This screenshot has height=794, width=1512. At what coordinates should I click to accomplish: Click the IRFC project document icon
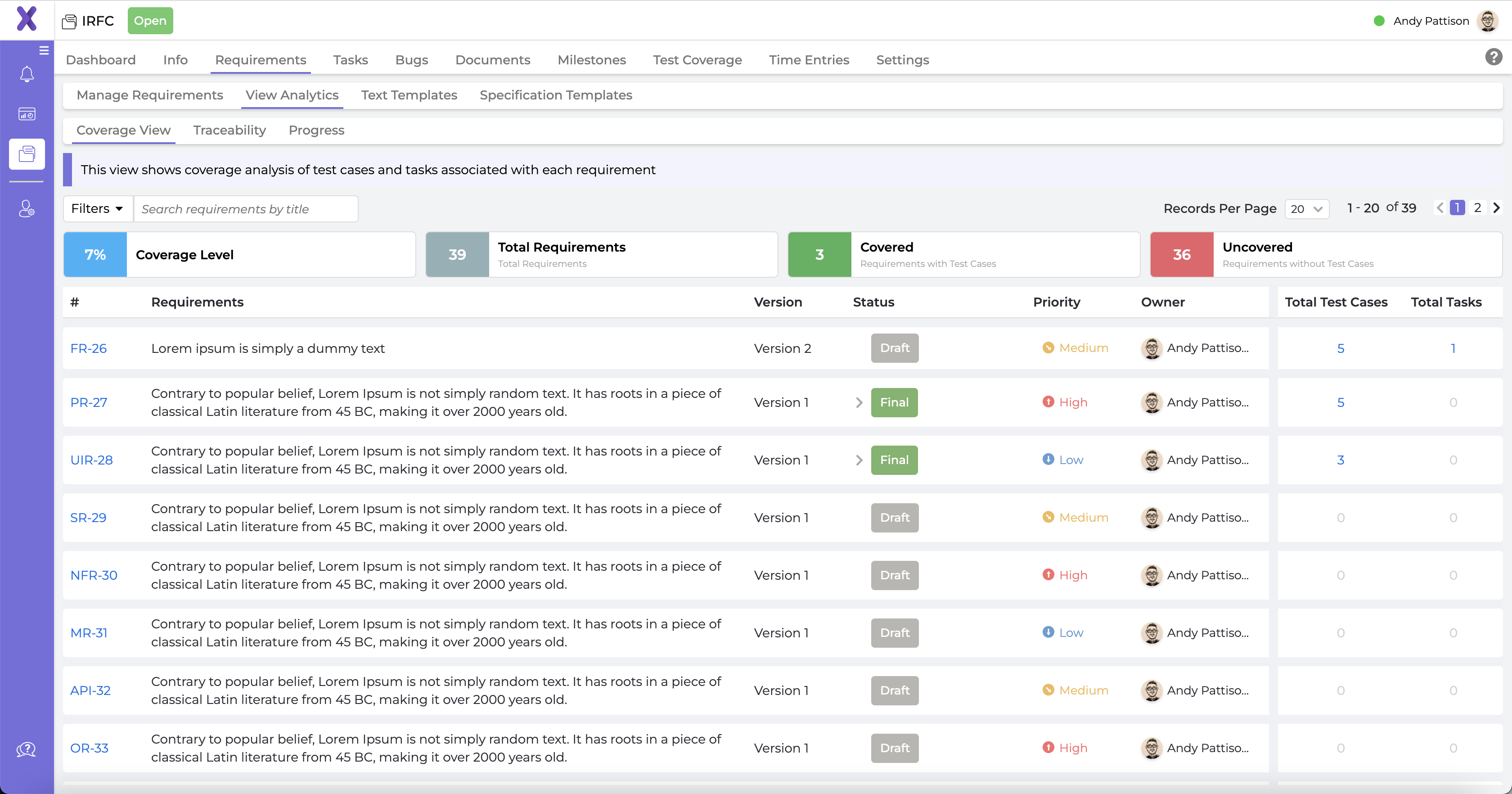(x=69, y=21)
